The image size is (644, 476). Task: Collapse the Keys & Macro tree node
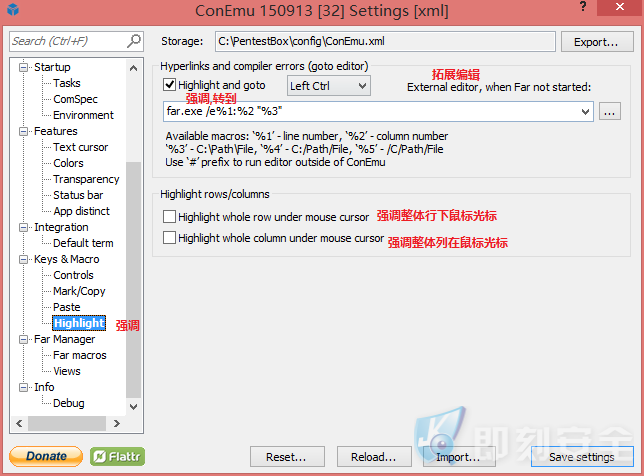(24, 259)
